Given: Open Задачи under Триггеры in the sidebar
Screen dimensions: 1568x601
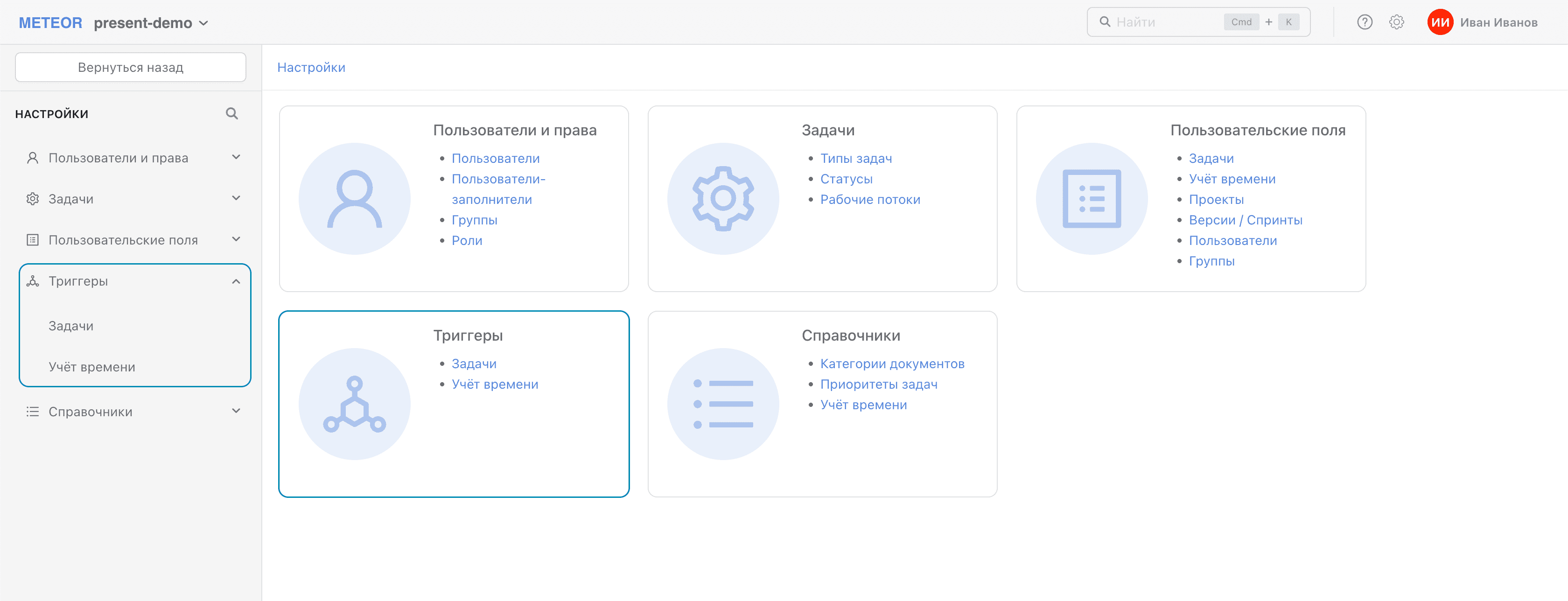Looking at the screenshot, I should click(71, 326).
